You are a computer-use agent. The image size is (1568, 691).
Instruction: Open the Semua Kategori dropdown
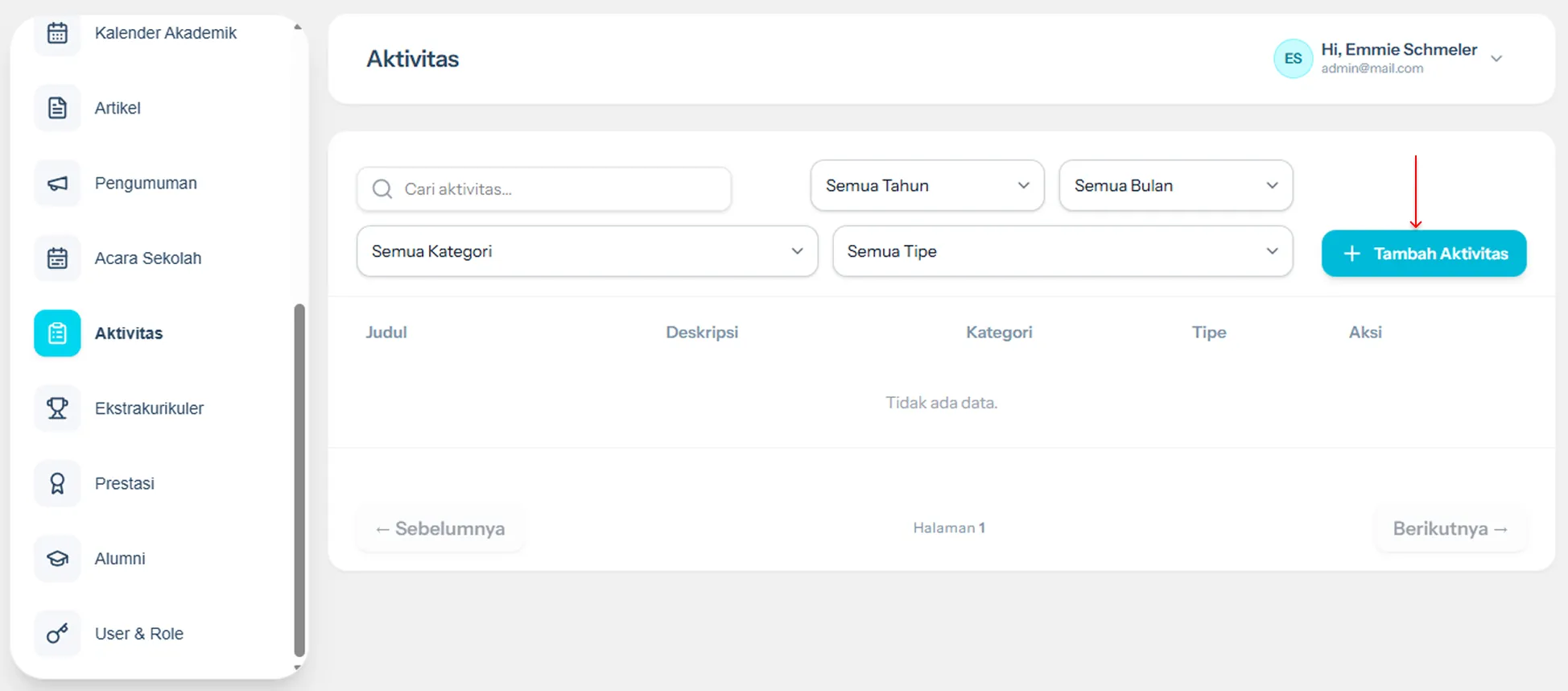click(x=587, y=251)
